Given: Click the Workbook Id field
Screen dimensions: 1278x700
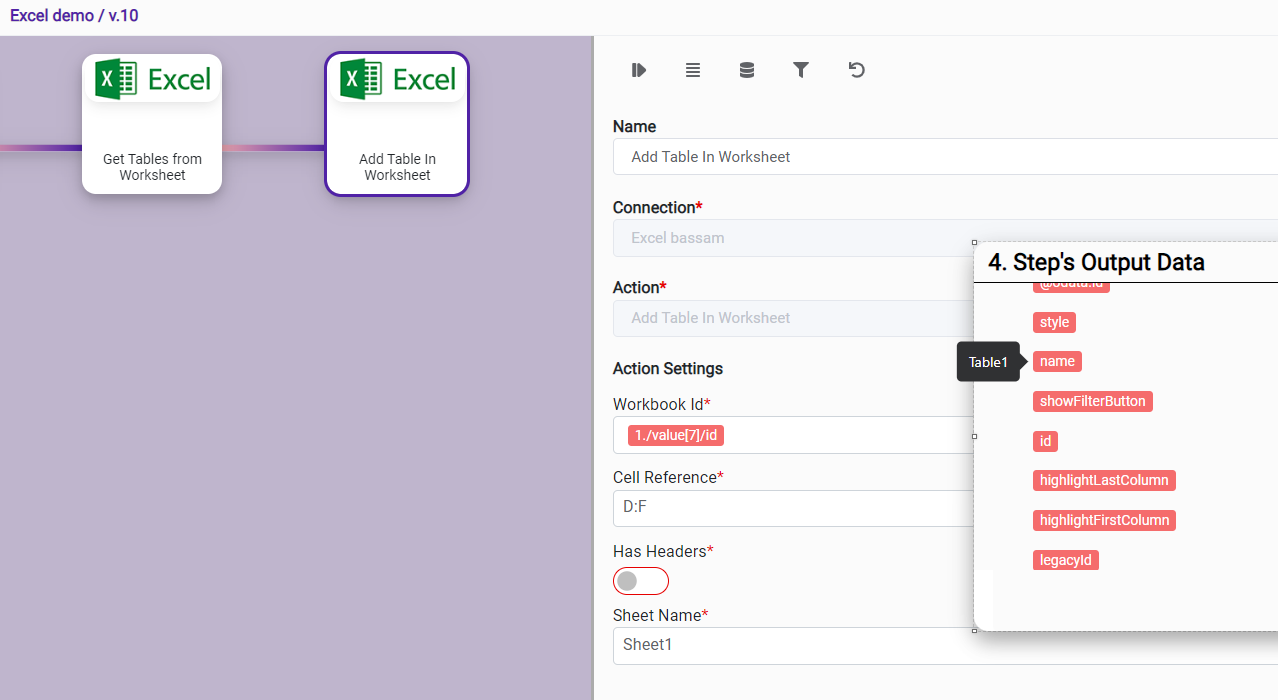Looking at the screenshot, I should 850,435.
